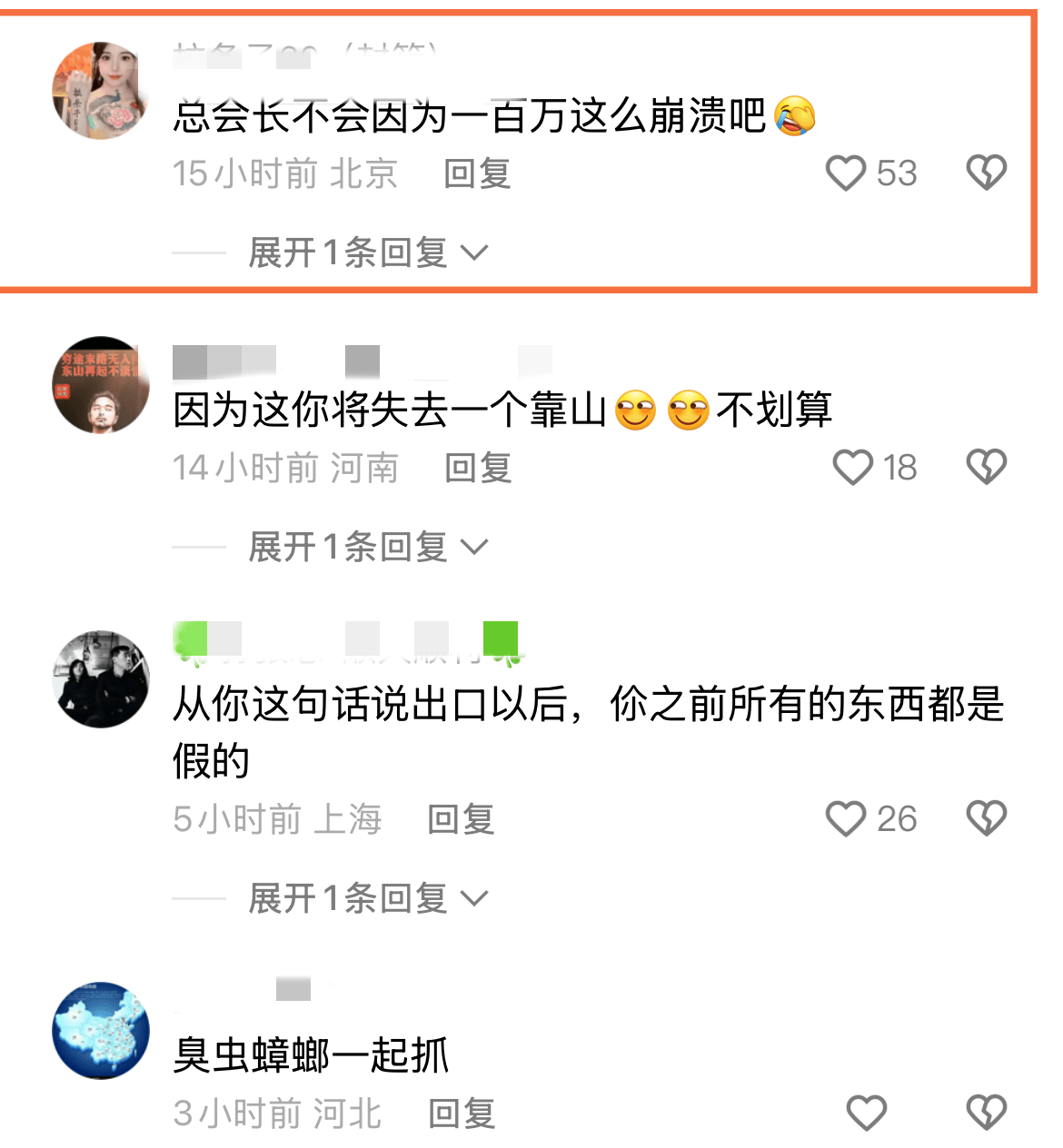Like the Henan comment with 18 likes
The width and height of the screenshot is (1063, 1148).
(852, 467)
